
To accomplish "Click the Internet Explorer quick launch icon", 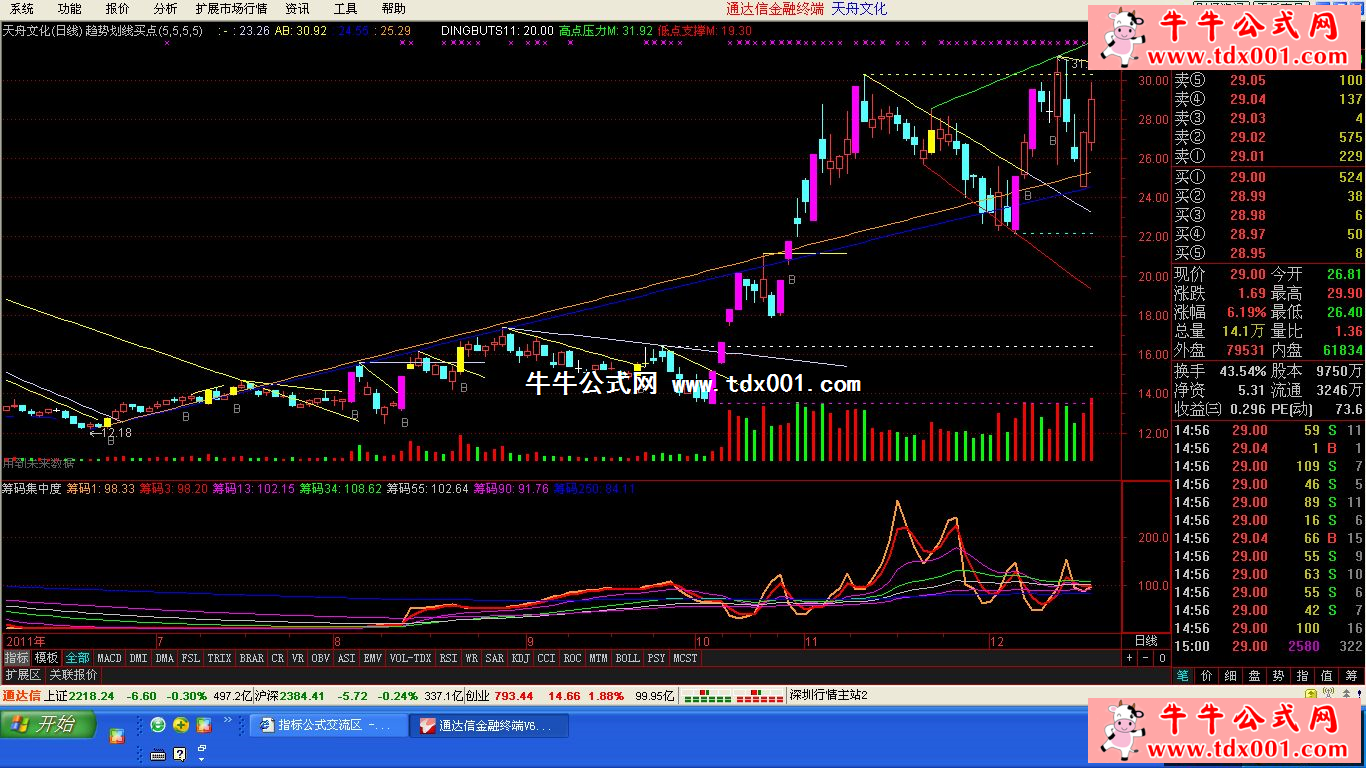I will coord(158,725).
